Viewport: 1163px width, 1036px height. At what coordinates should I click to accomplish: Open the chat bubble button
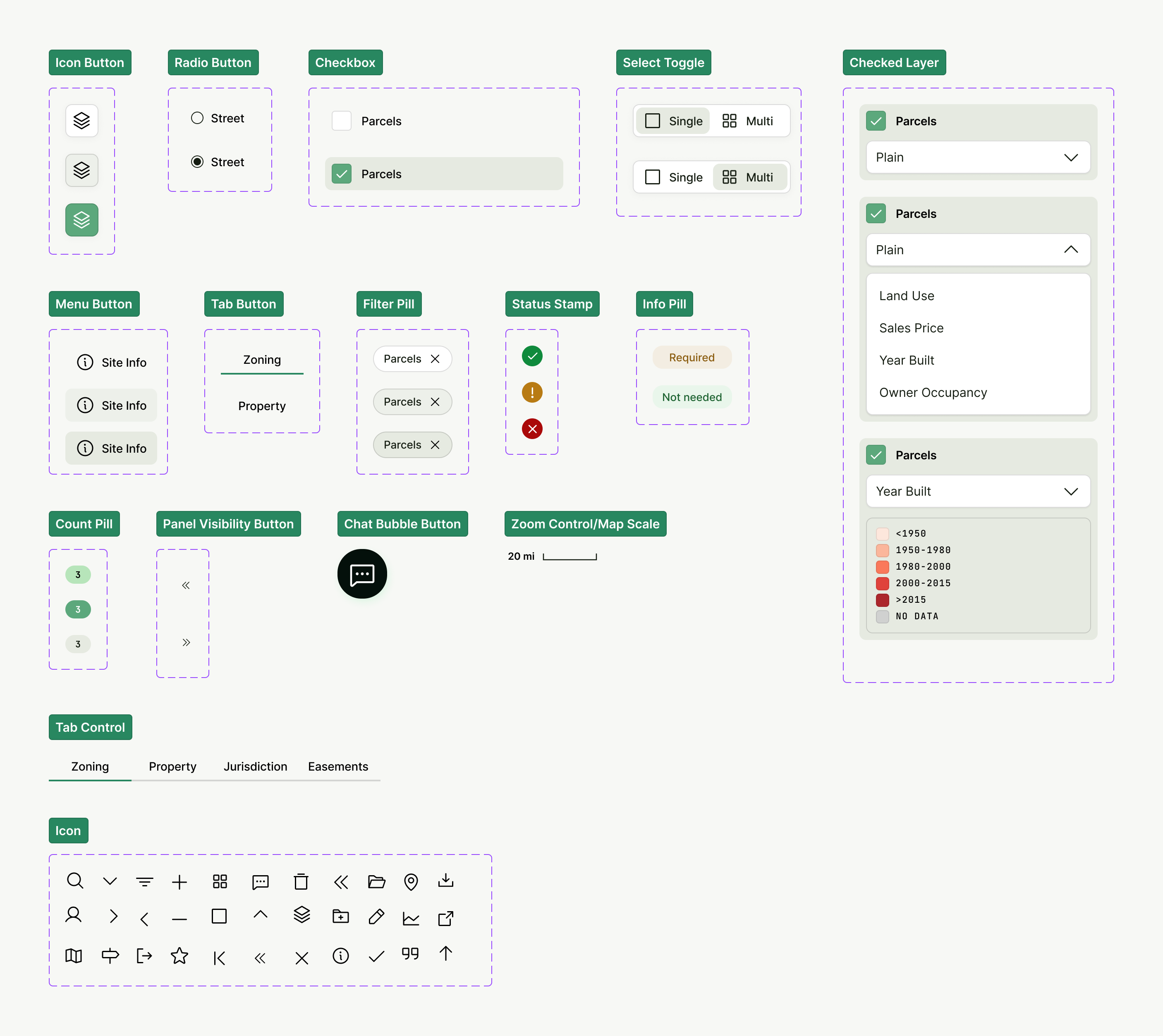[361, 574]
